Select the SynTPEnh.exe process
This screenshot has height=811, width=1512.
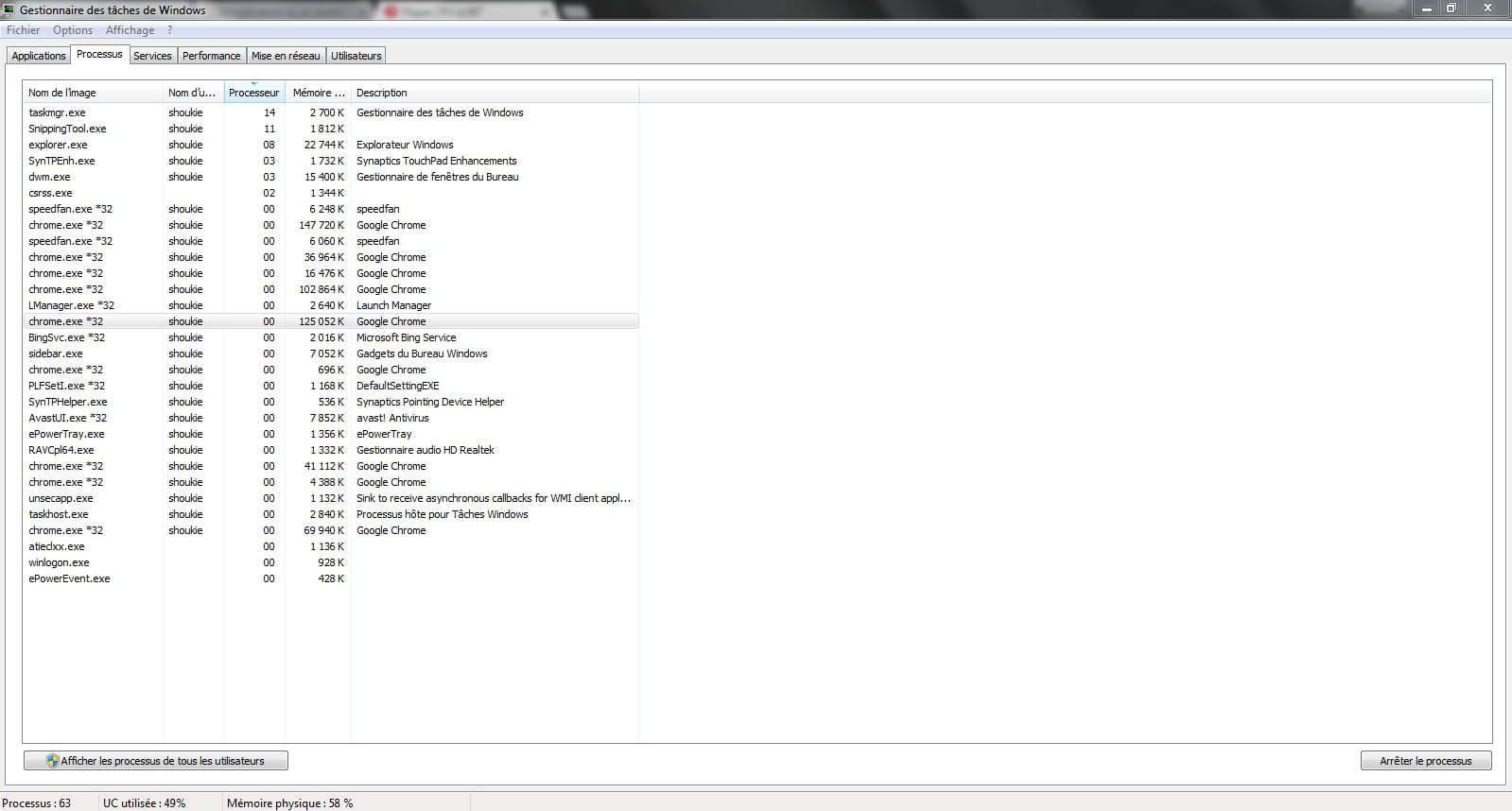[331, 161]
